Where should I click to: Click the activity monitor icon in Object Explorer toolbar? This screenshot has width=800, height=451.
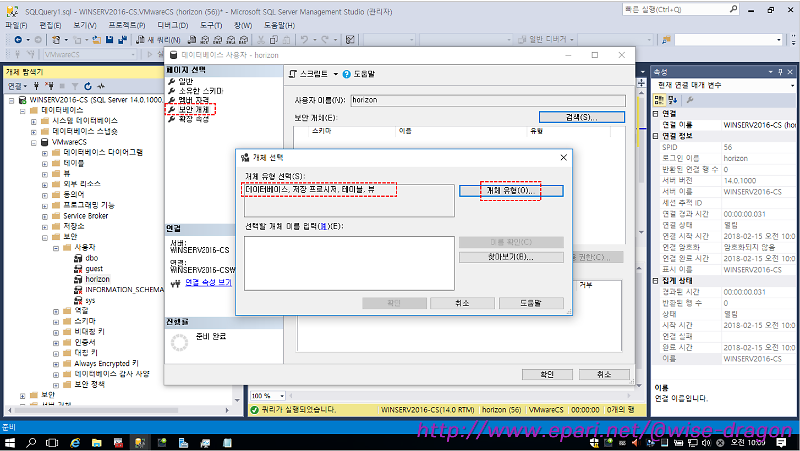coord(101,86)
